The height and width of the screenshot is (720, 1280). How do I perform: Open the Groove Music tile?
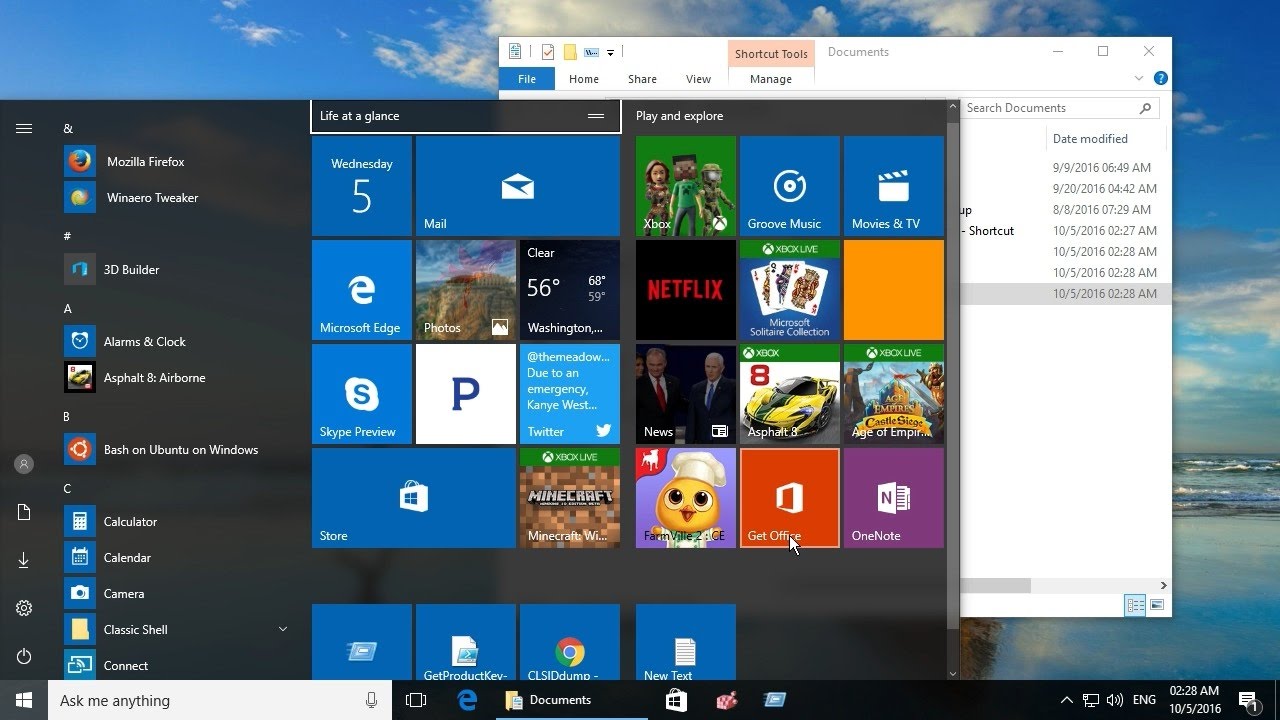click(x=790, y=186)
